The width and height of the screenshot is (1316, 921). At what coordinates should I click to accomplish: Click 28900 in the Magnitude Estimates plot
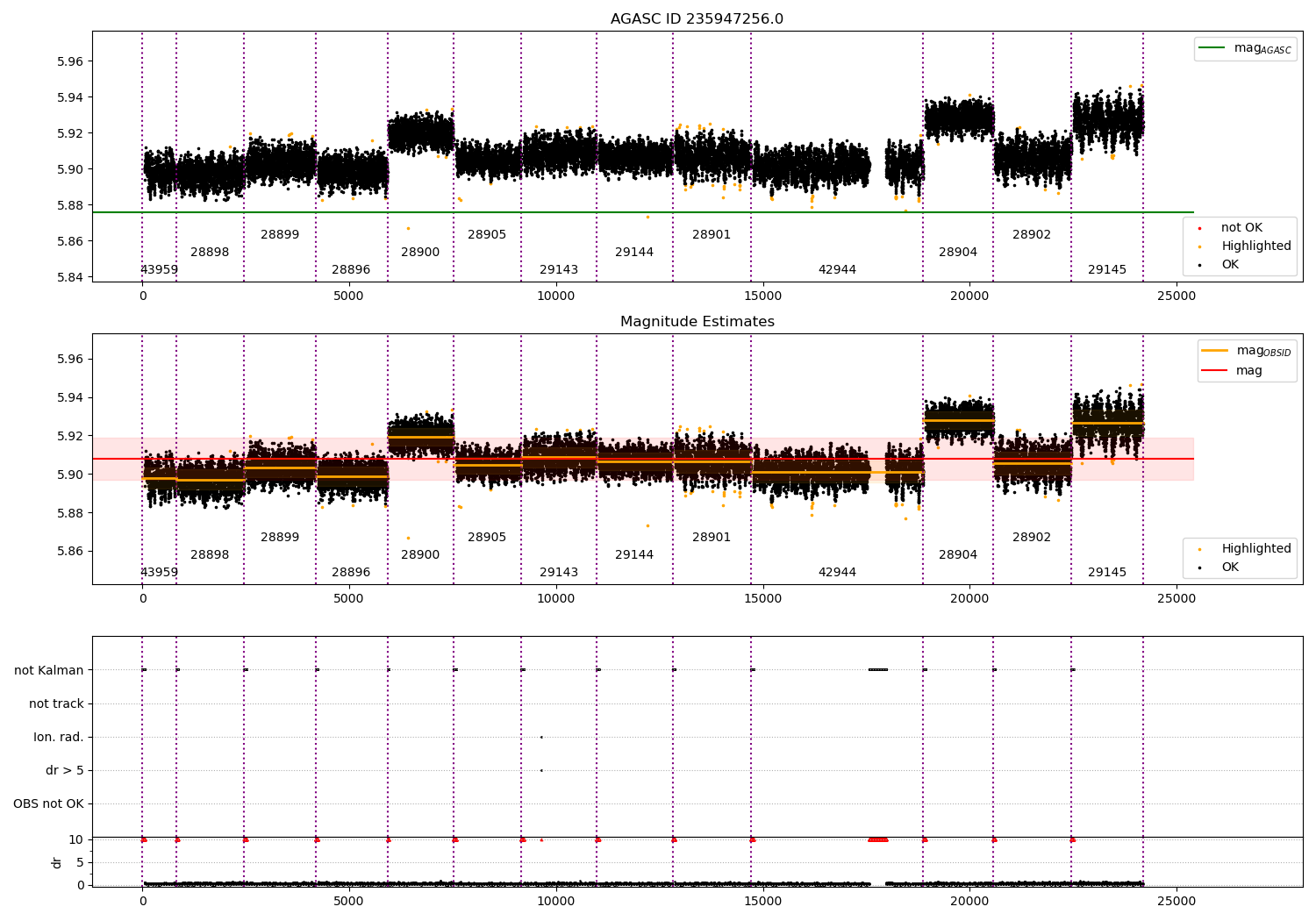click(x=420, y=555)
